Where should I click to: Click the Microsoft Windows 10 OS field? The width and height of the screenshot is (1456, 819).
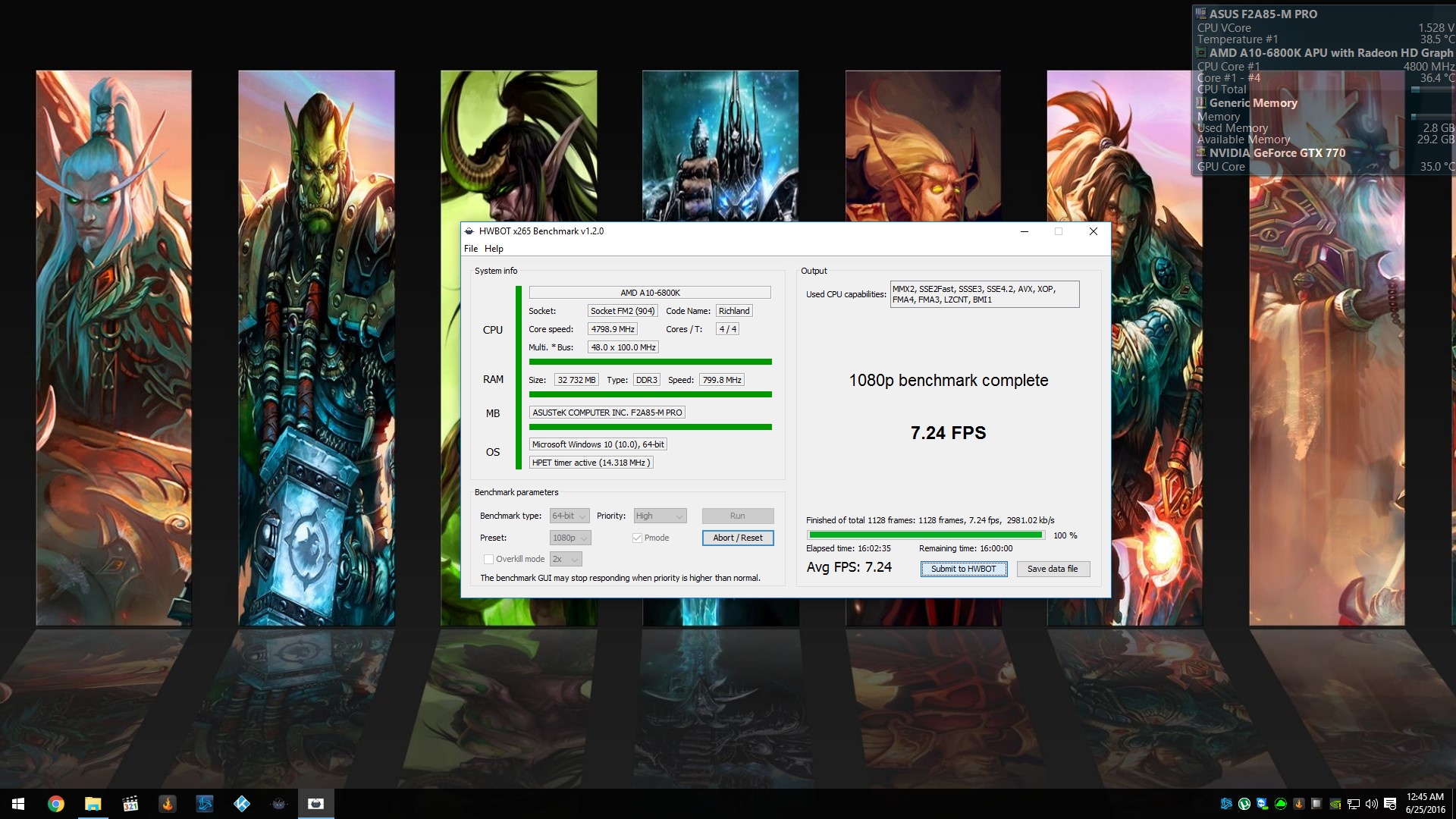coord(598,444)
